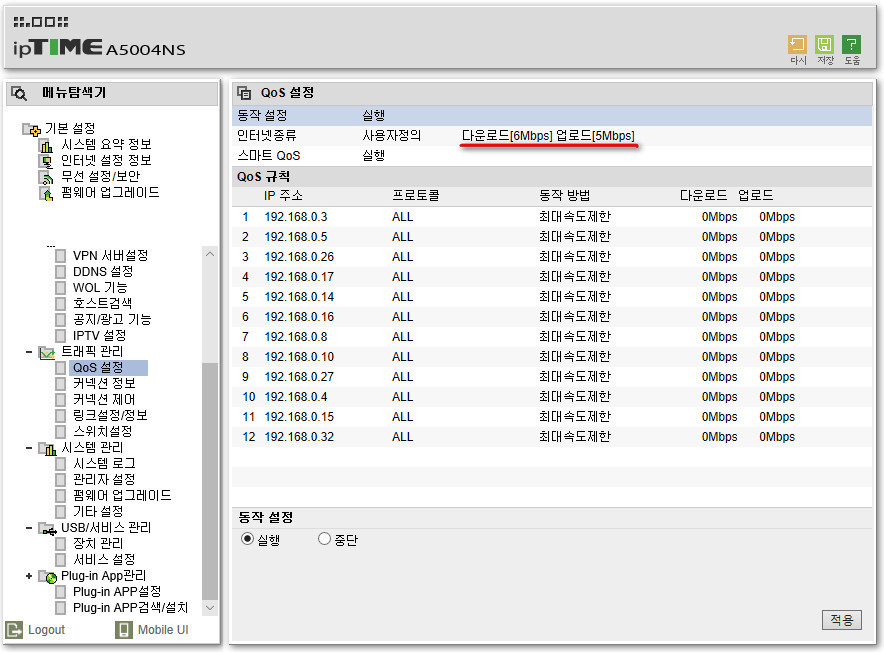Screen dimensions: 884x654
Task: Click the 무선 설정/보안 wireless icon
Action: (46, 178)
